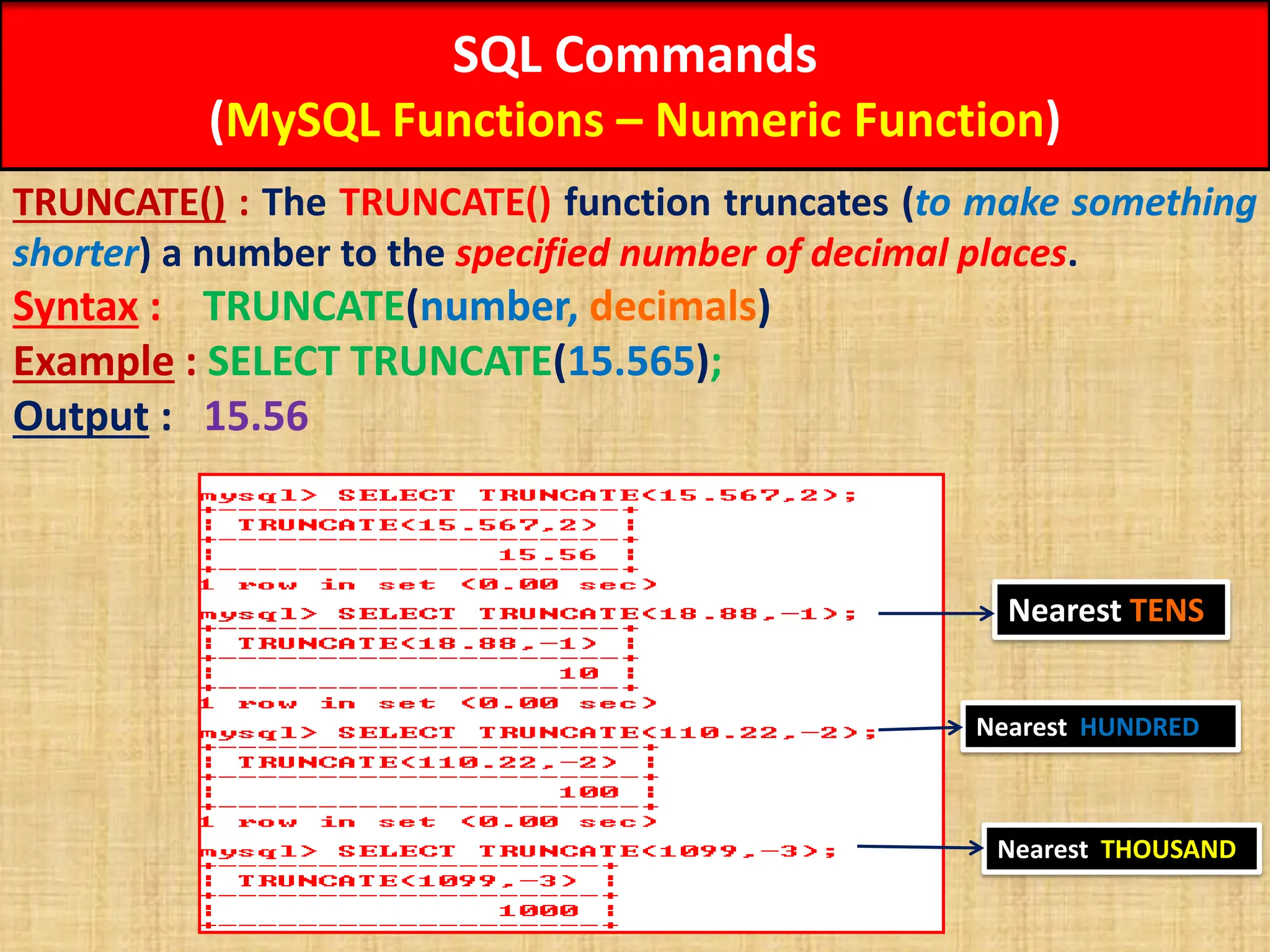1270x952 pixels.
Task: Click the 'Nearest THOUSAND' callout box
Action: 1121,848
